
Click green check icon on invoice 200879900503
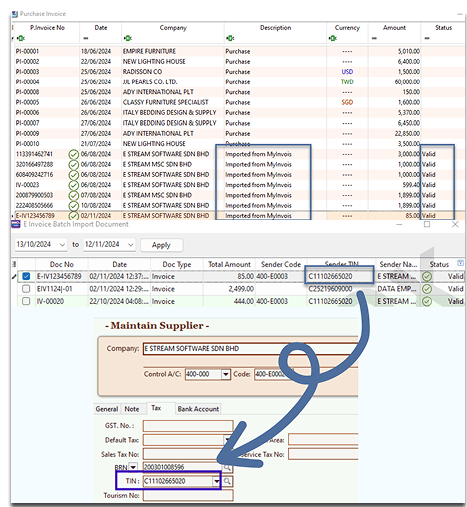[x=73, y=195]
